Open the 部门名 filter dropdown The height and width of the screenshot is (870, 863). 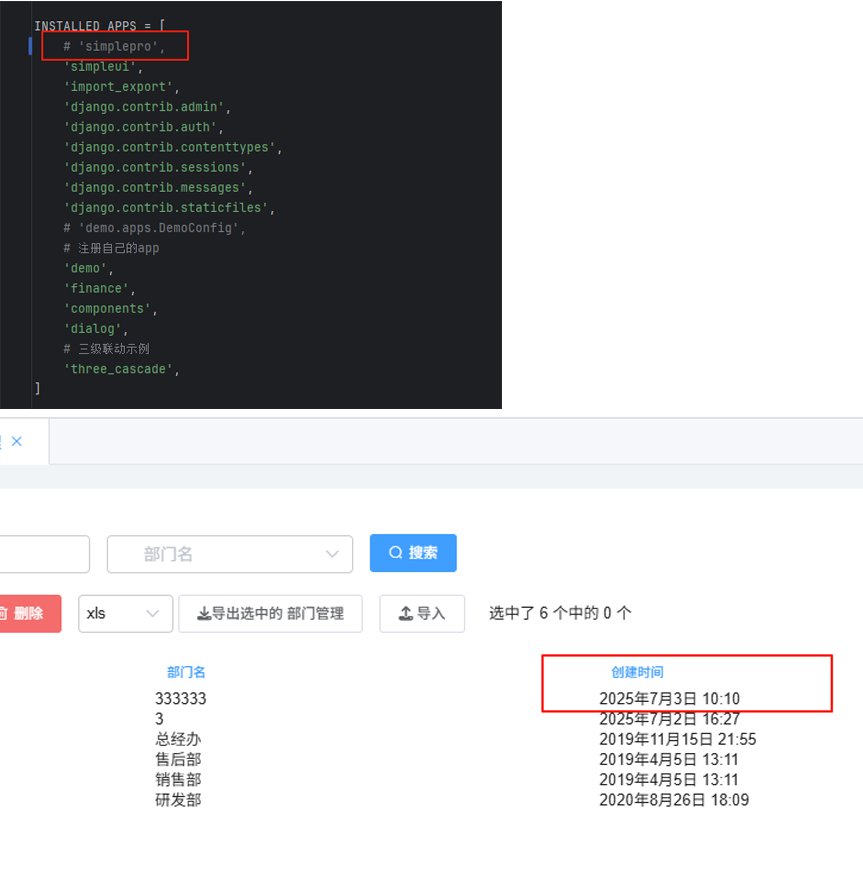click(x=230, y=554)
